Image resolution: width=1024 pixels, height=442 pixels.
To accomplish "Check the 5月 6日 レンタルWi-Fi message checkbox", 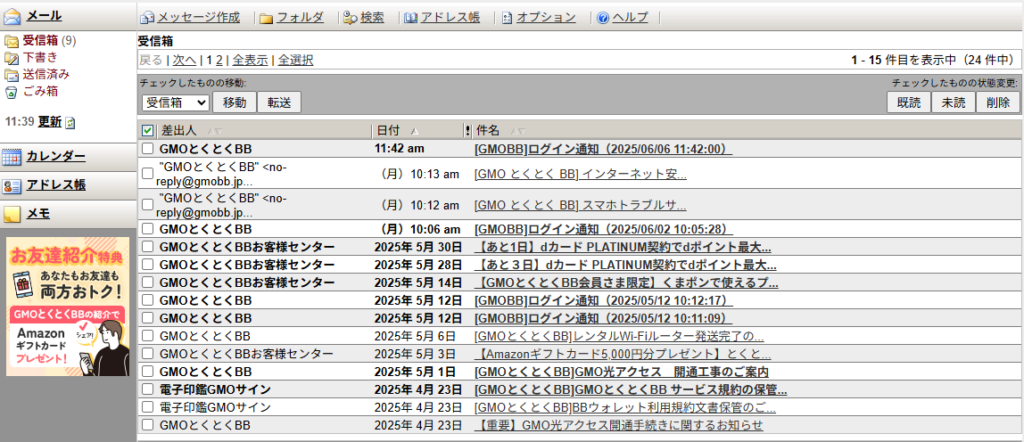I will 148,336.
